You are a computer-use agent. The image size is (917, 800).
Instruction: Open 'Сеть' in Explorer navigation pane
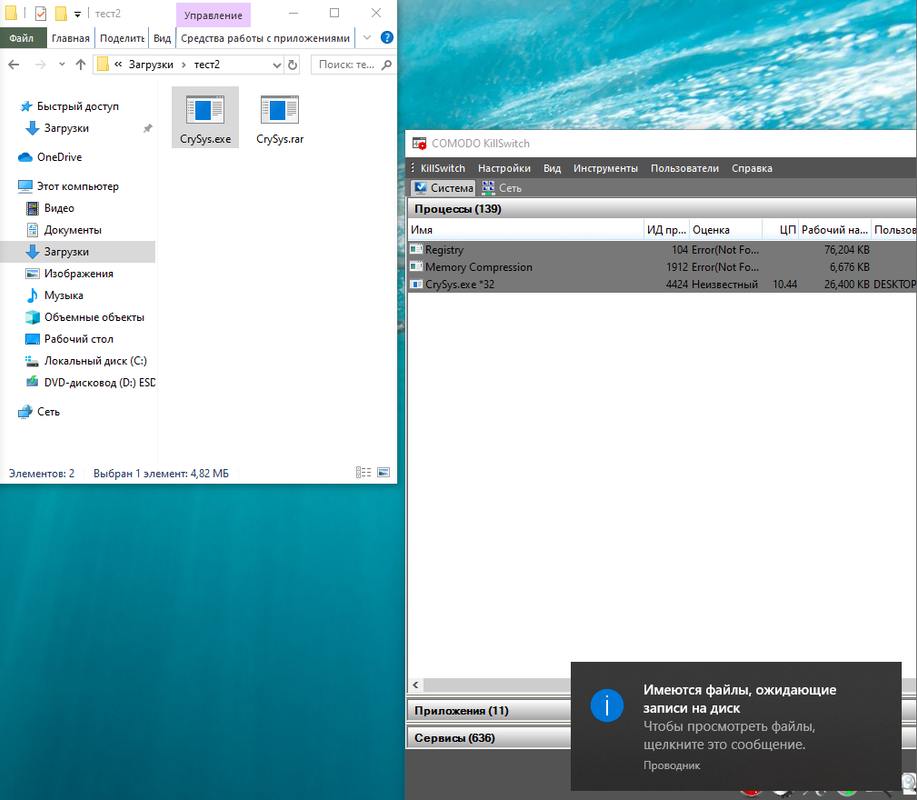pos(48,412)
